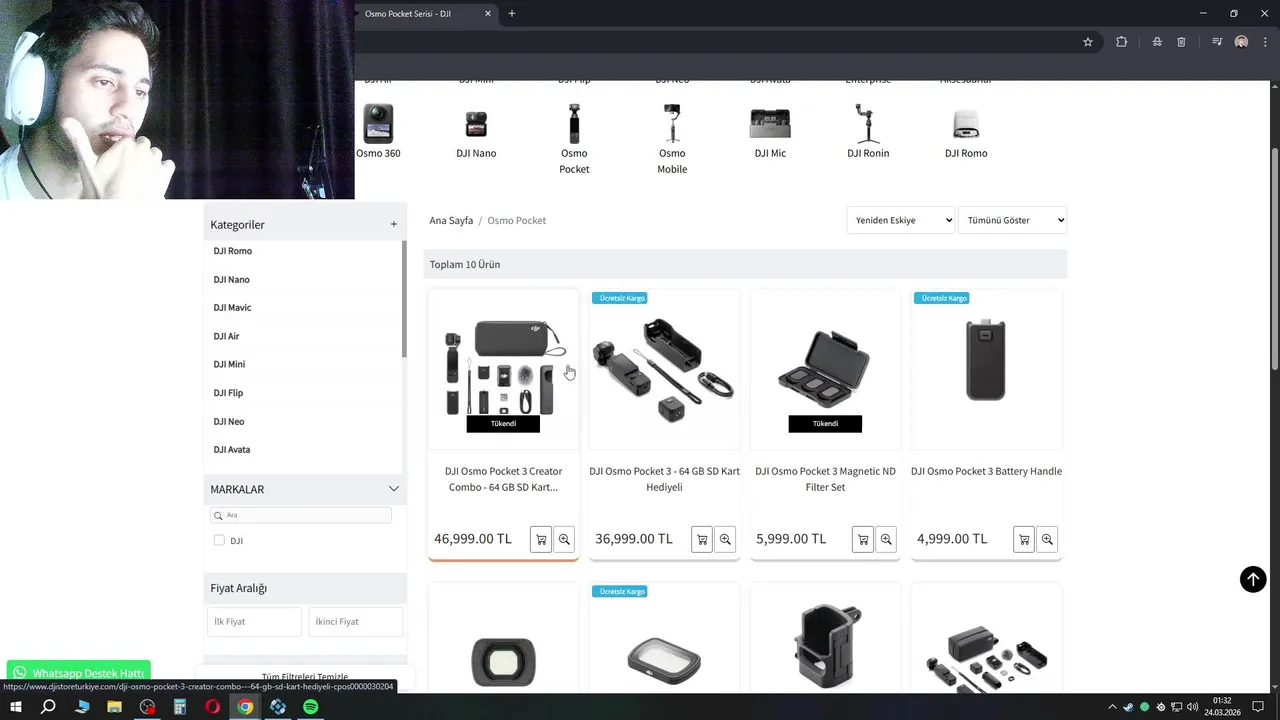The image size is (1280, 720).
Task: Select DJI Neo category
Action: pos(229,421)
